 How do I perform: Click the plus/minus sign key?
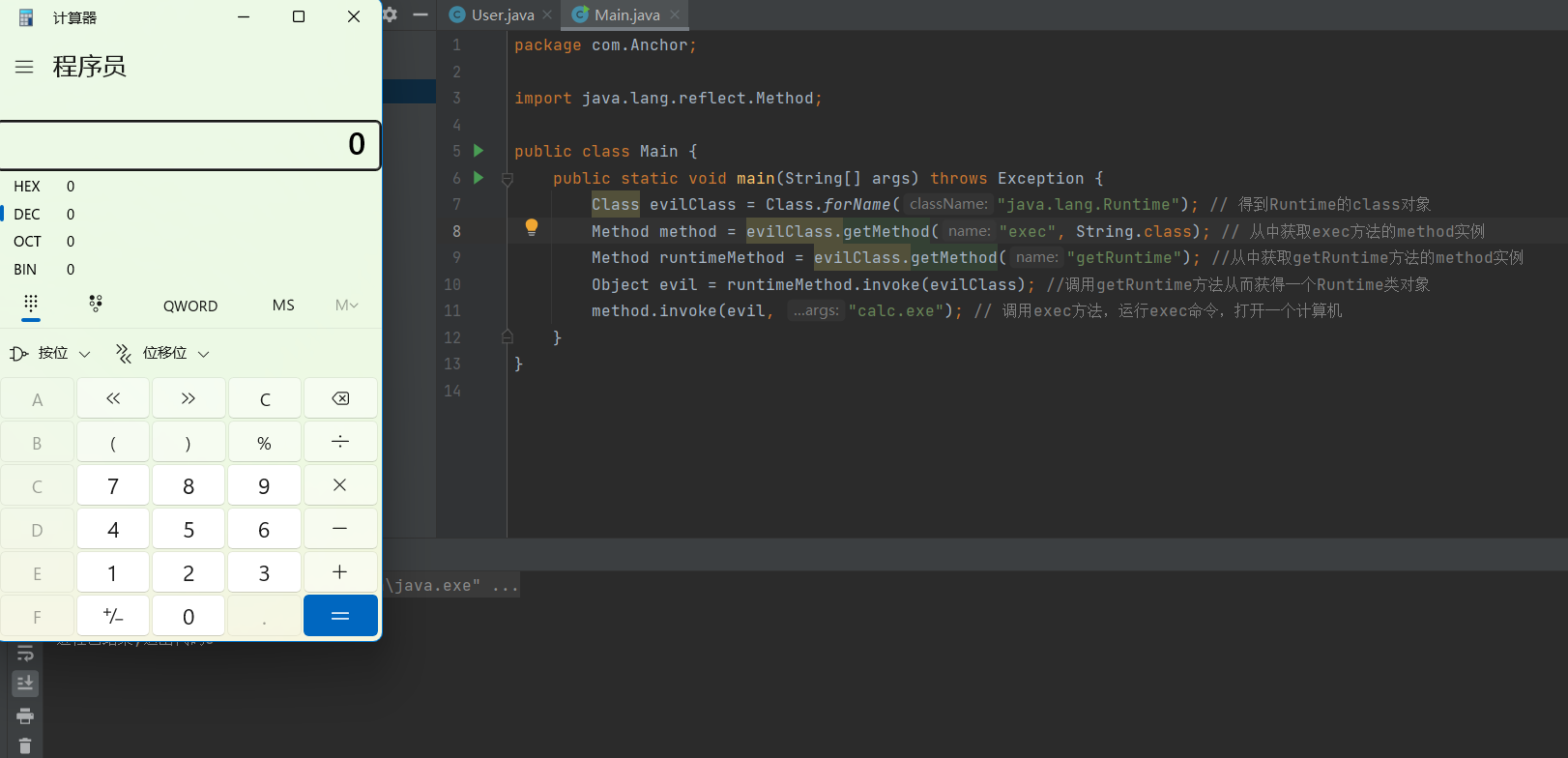coord(113,616)
